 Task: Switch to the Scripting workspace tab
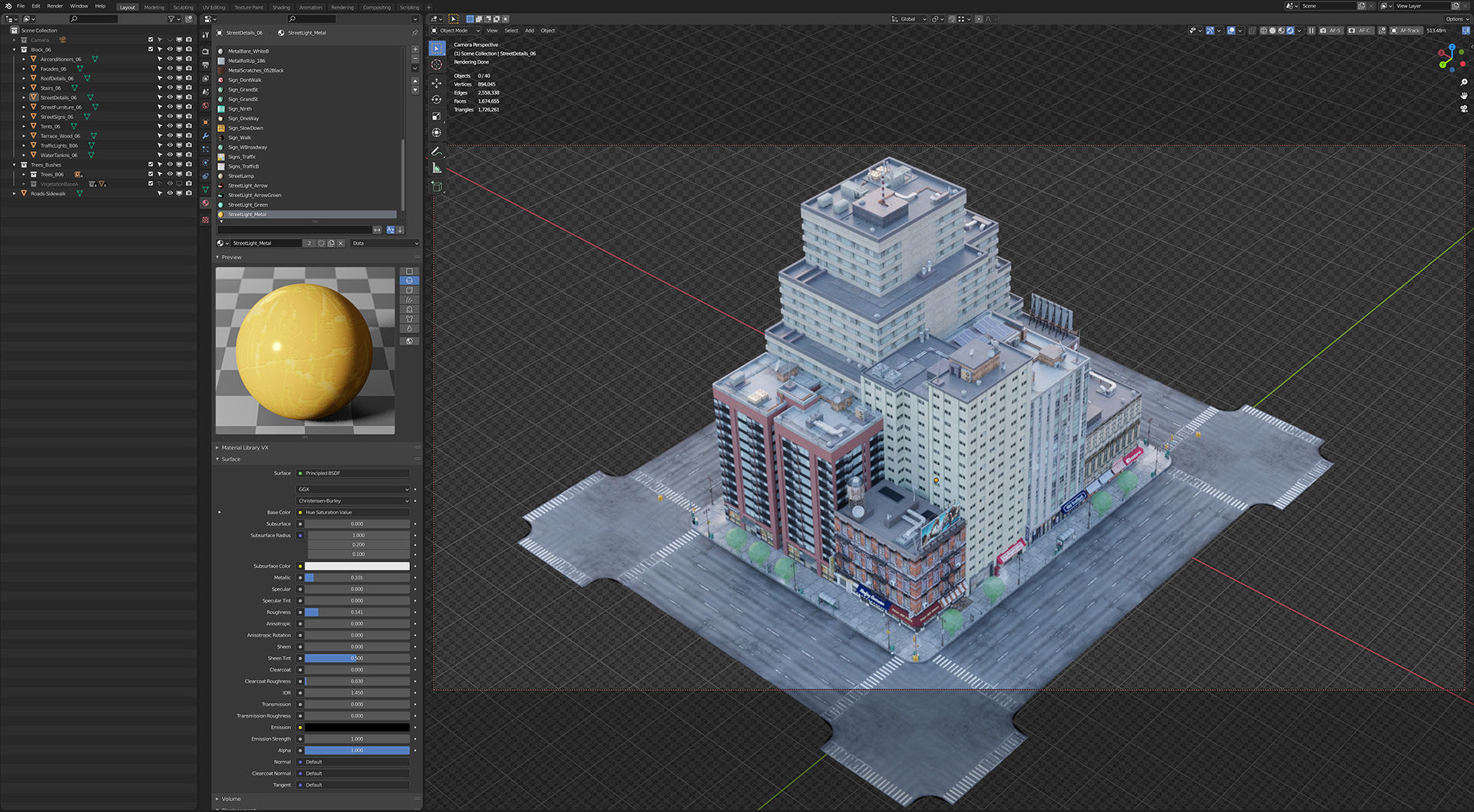[409, 8]
